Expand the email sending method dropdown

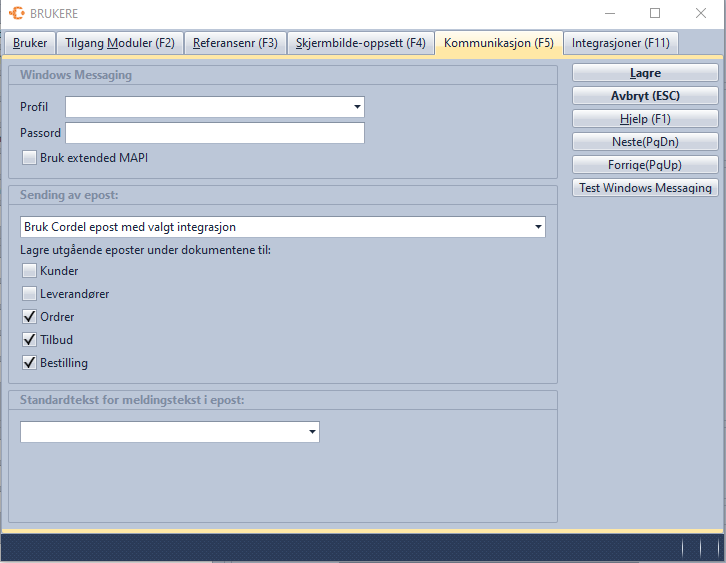pos(537,227)
